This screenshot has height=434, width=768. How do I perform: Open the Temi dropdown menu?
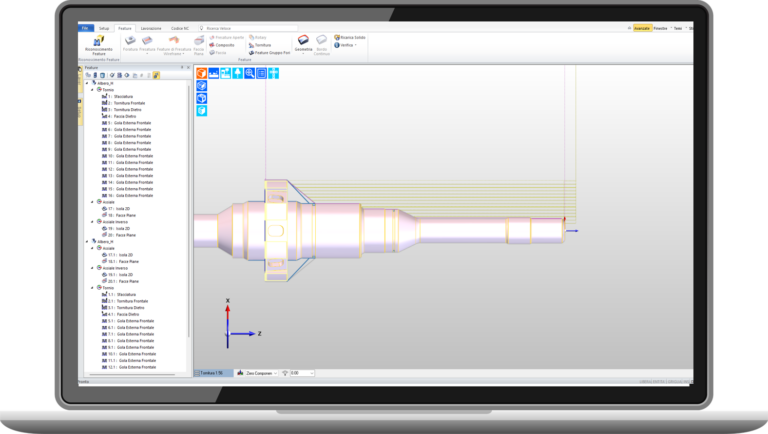678,28
